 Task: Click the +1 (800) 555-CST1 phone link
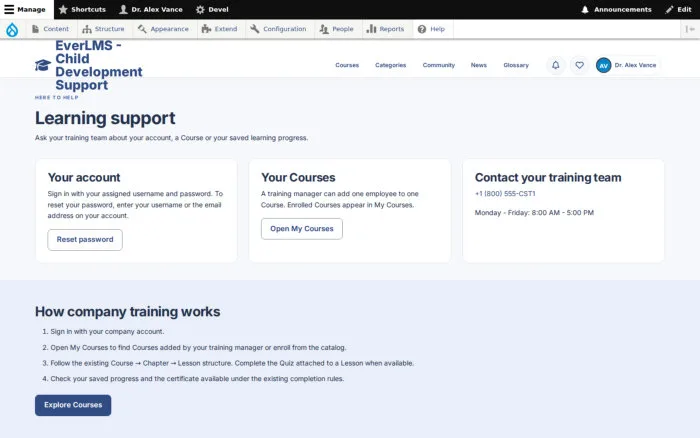(x=505, y=194)
